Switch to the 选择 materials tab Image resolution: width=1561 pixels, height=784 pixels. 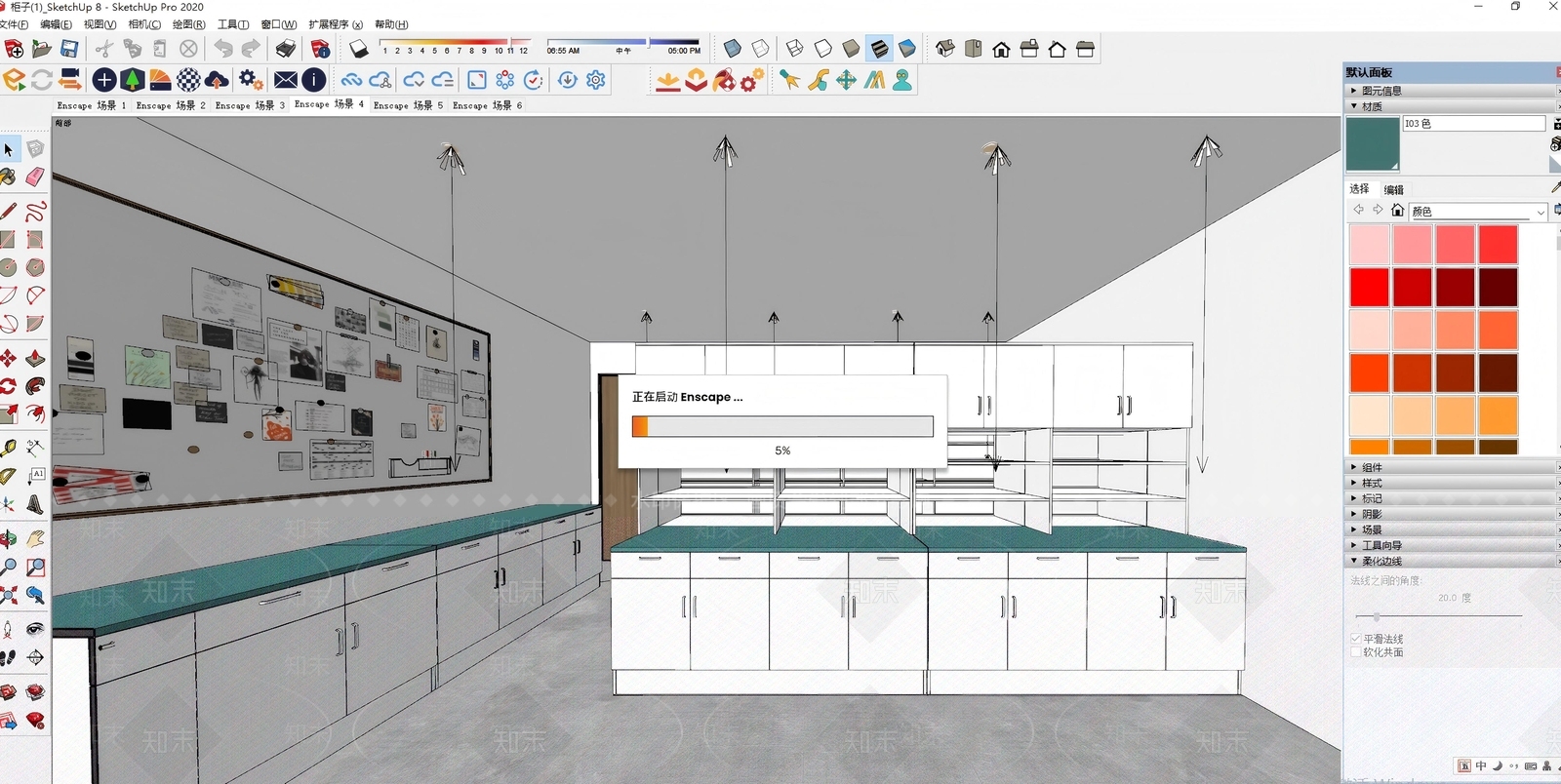tap(1359, 189)
